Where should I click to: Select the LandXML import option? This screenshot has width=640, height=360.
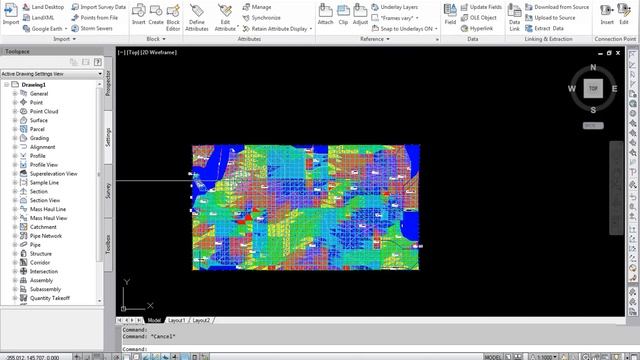(38, 18)
